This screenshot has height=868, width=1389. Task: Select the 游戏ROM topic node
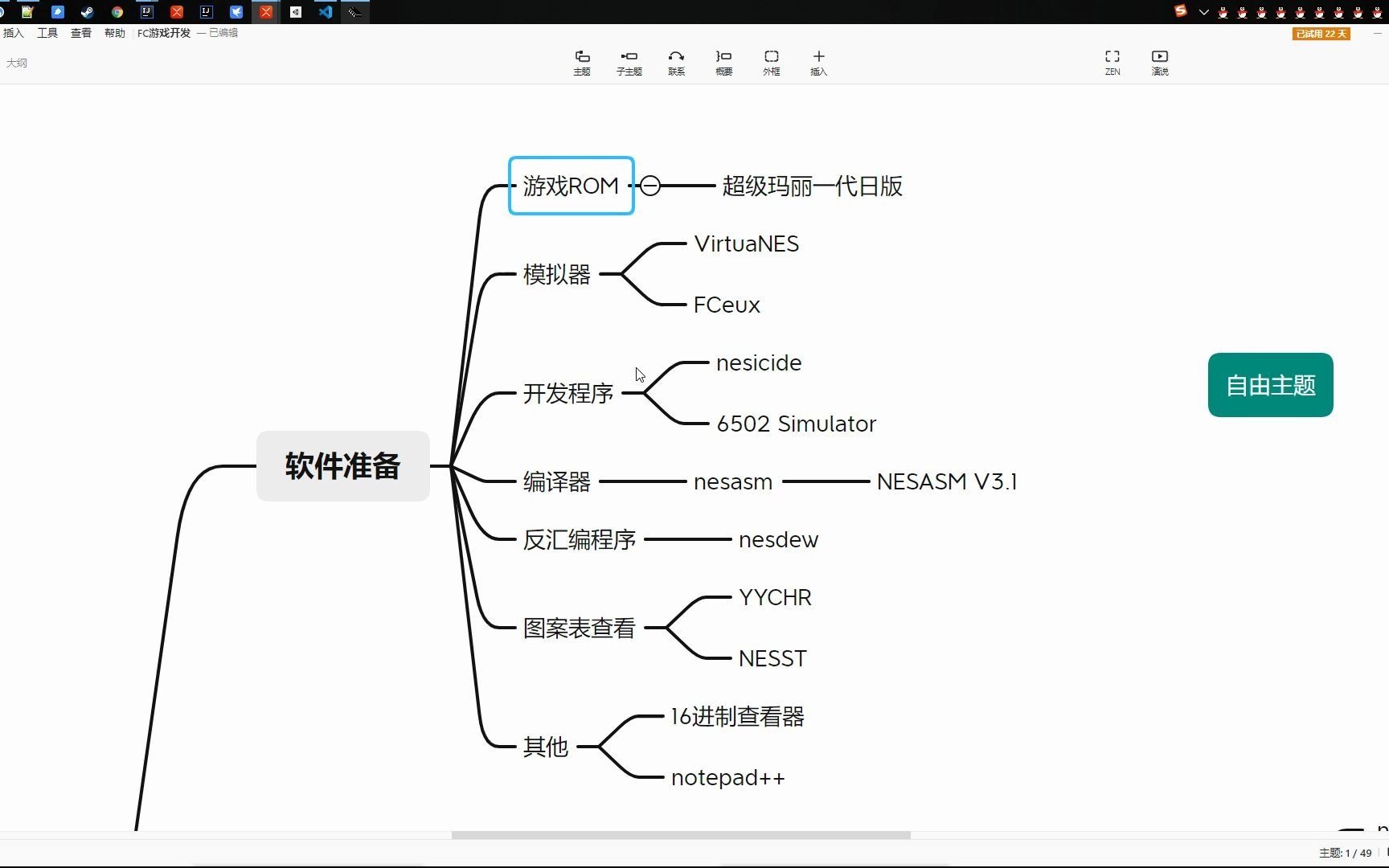coord(572,186)
